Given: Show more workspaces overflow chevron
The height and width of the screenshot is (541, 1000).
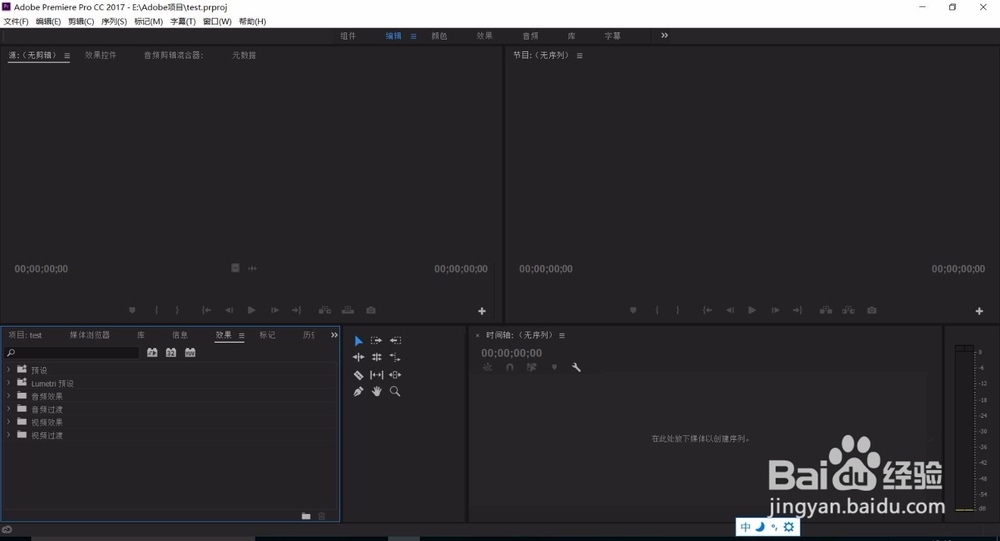Looking at the screenshot, I should point(665,36).
